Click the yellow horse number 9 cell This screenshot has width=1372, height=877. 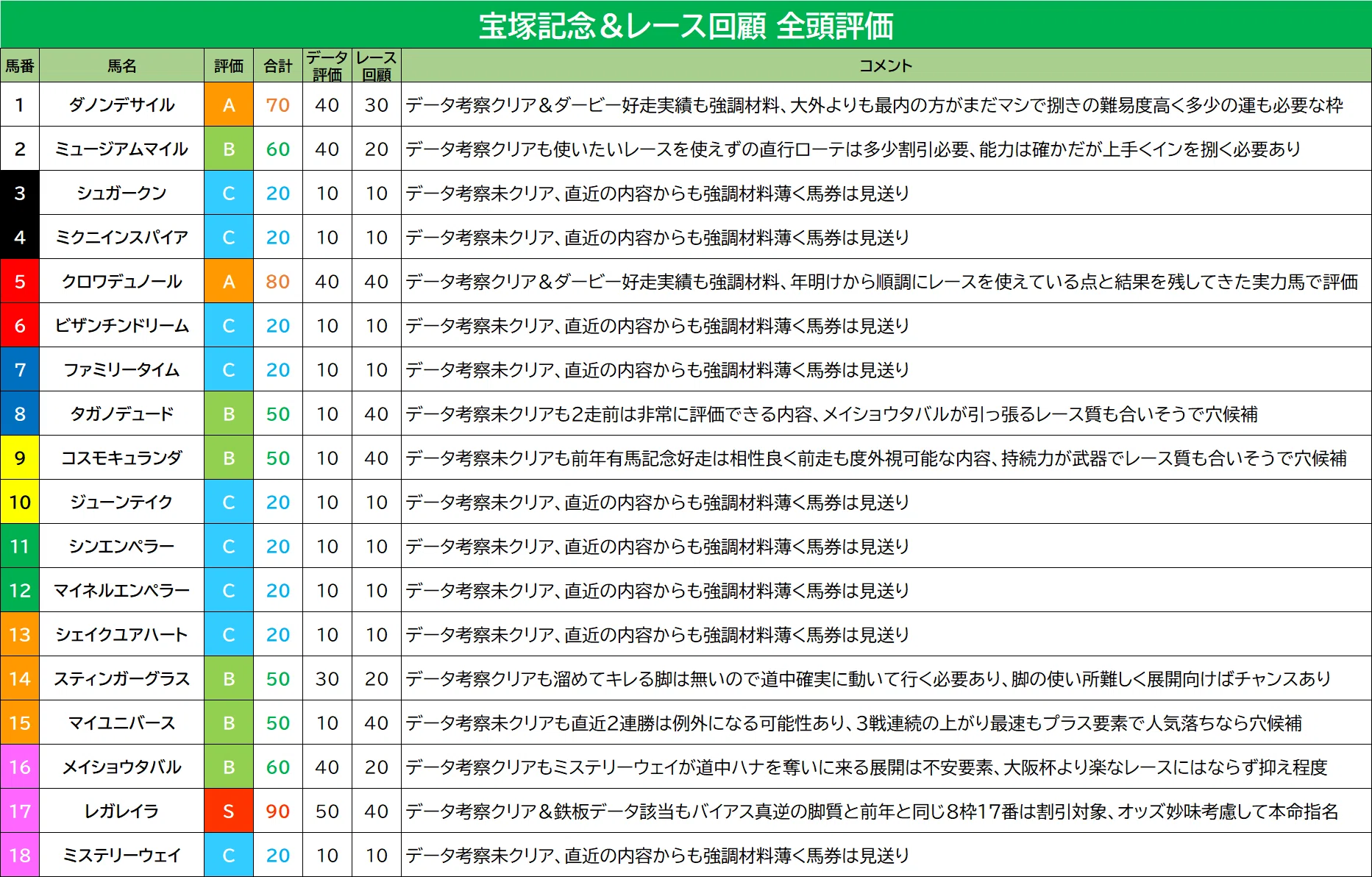[x=20, y=458]
